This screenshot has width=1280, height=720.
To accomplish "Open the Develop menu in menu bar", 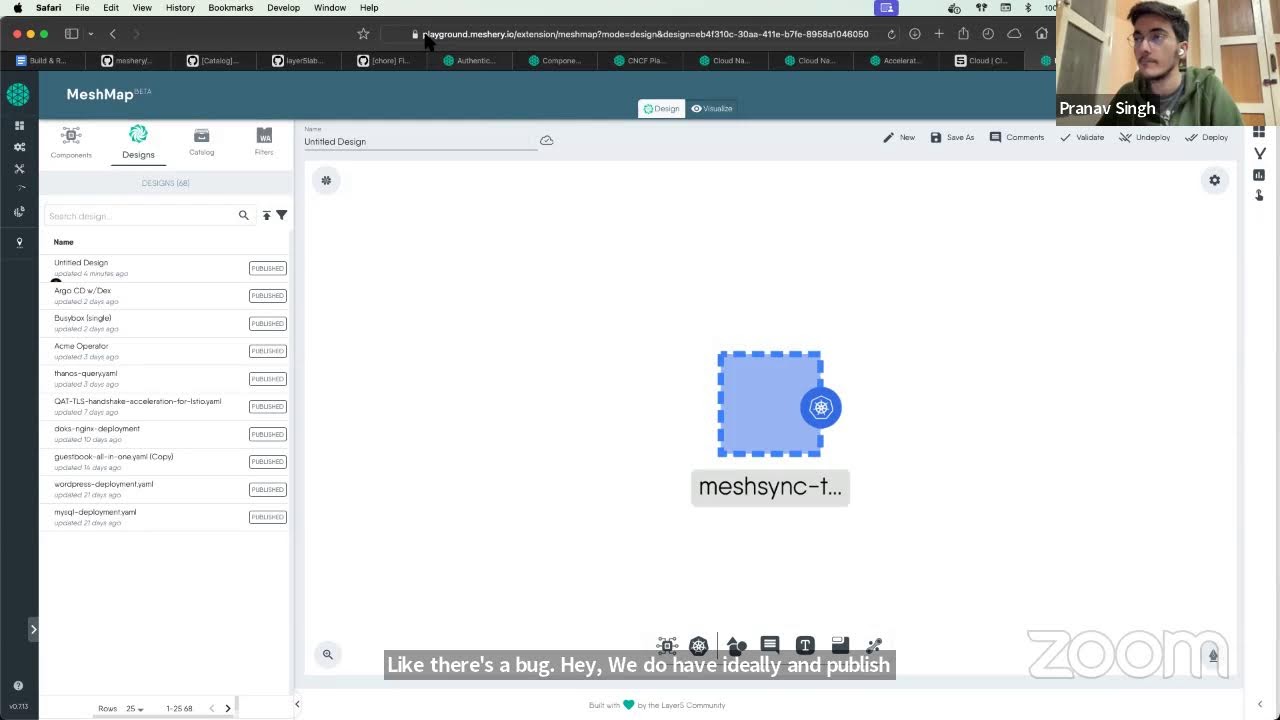I will (x=283, y=8).
